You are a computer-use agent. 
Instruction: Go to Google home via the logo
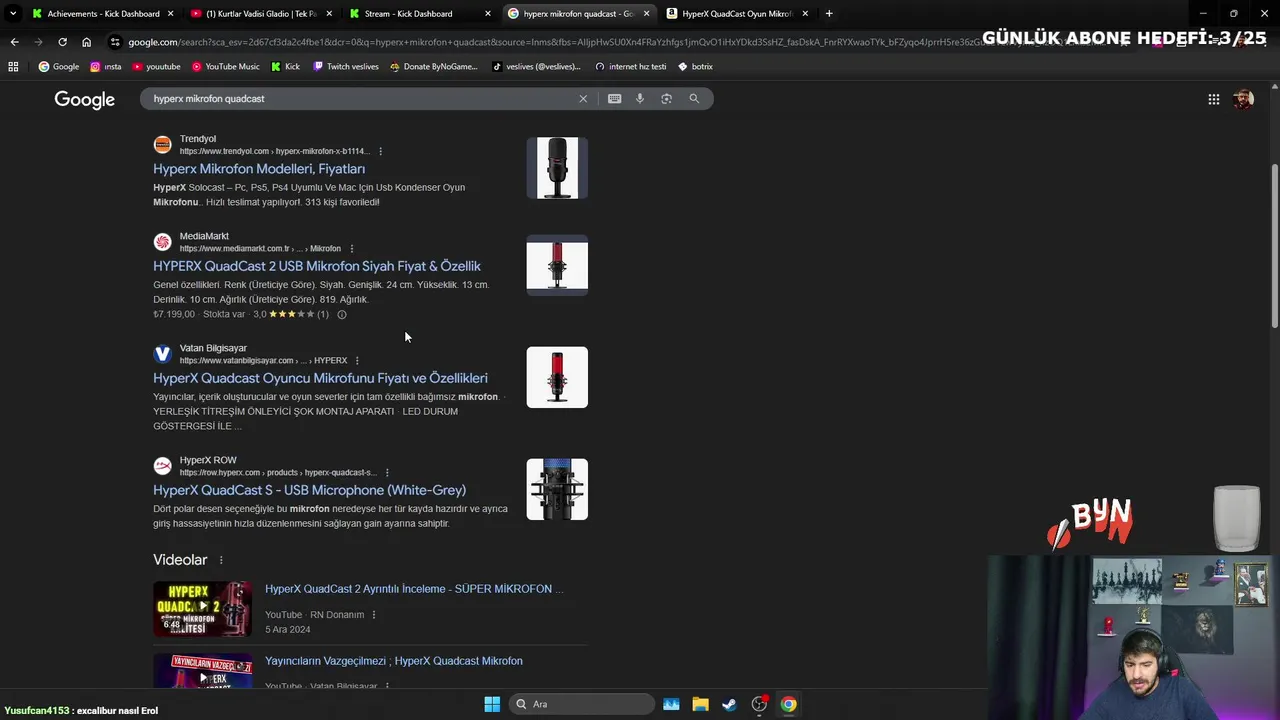(x=85, y=99)
